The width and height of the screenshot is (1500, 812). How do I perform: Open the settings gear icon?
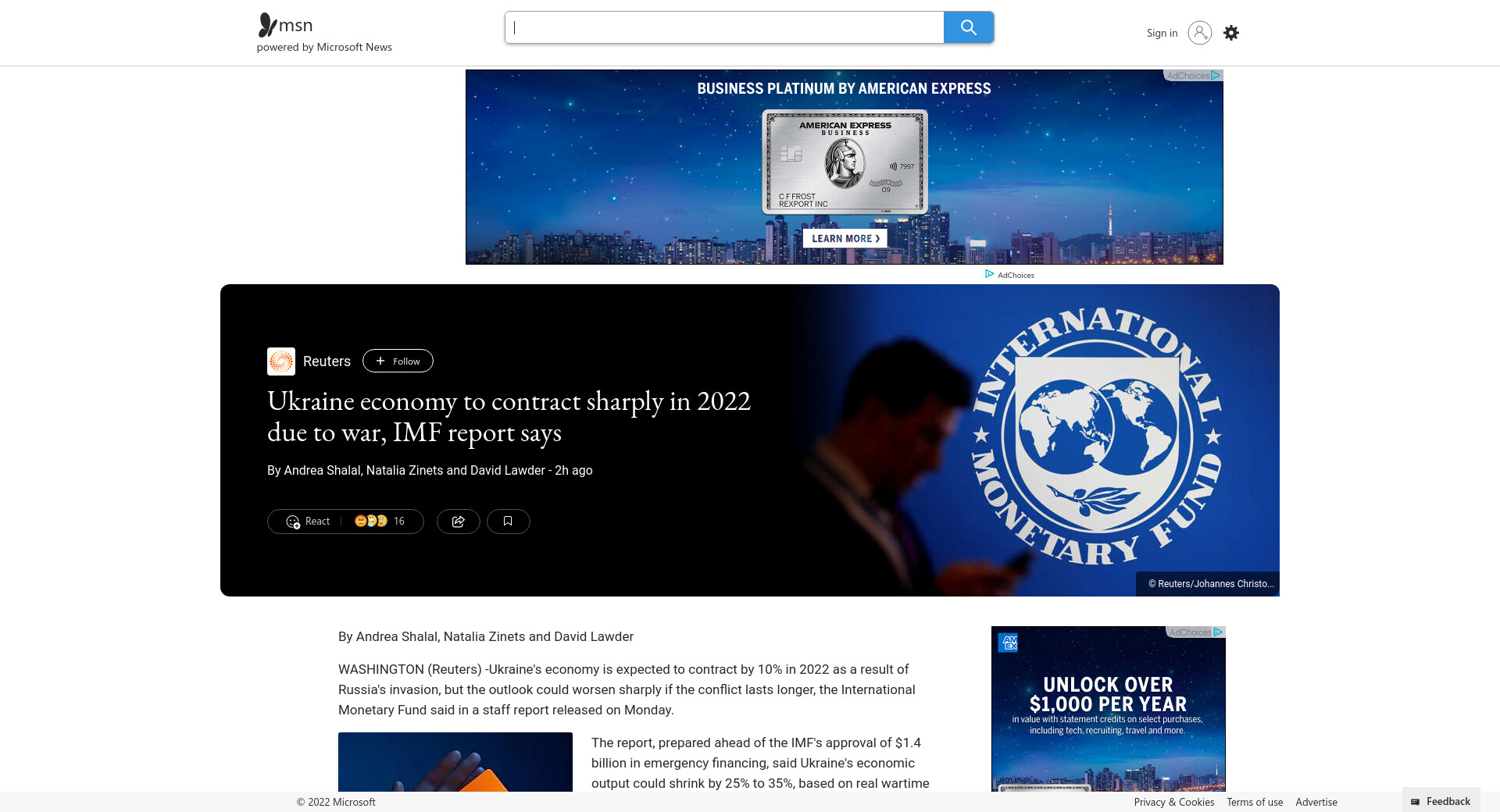click(1231, 33)
